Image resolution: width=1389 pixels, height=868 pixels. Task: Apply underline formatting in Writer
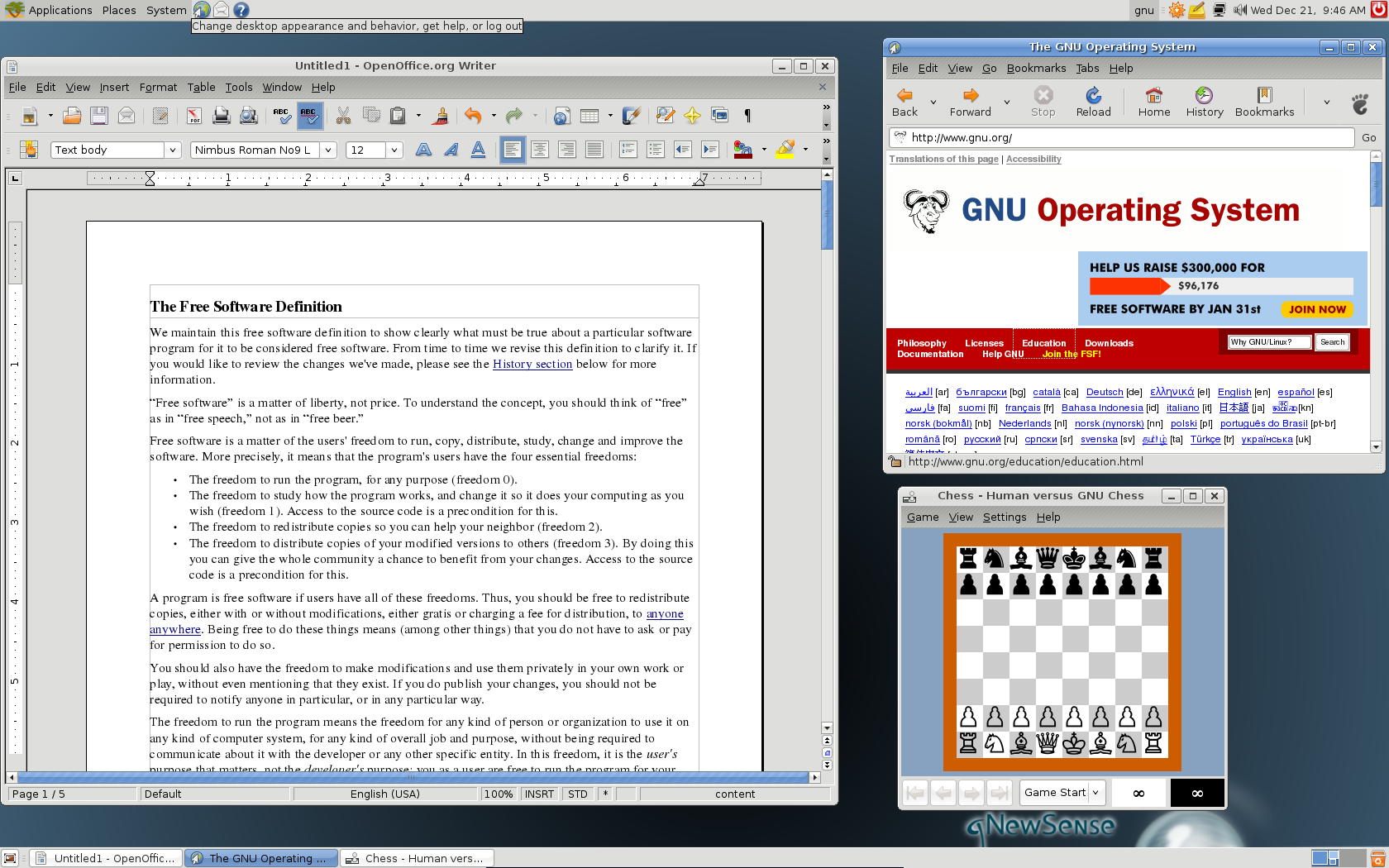(478, 150)
